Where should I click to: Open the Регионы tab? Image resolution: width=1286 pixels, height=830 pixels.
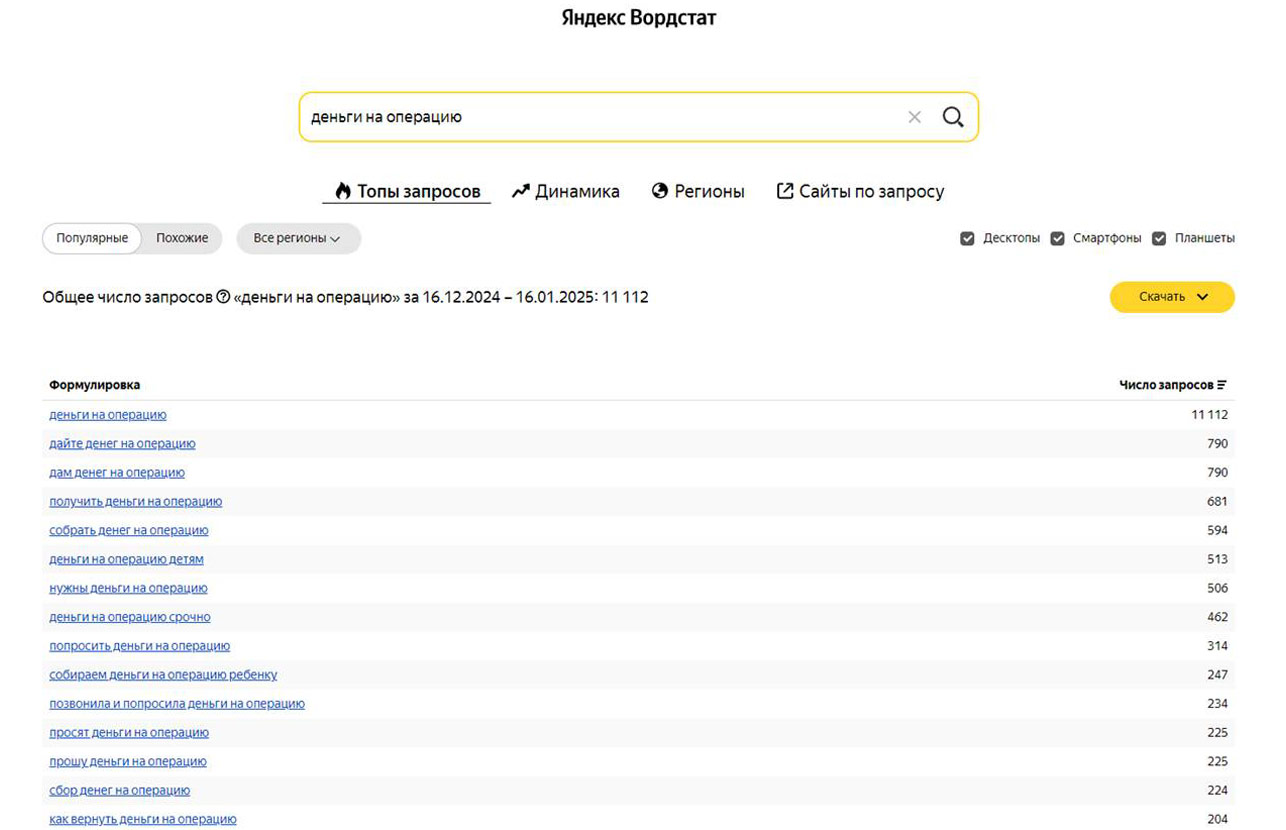pos(698,191)
